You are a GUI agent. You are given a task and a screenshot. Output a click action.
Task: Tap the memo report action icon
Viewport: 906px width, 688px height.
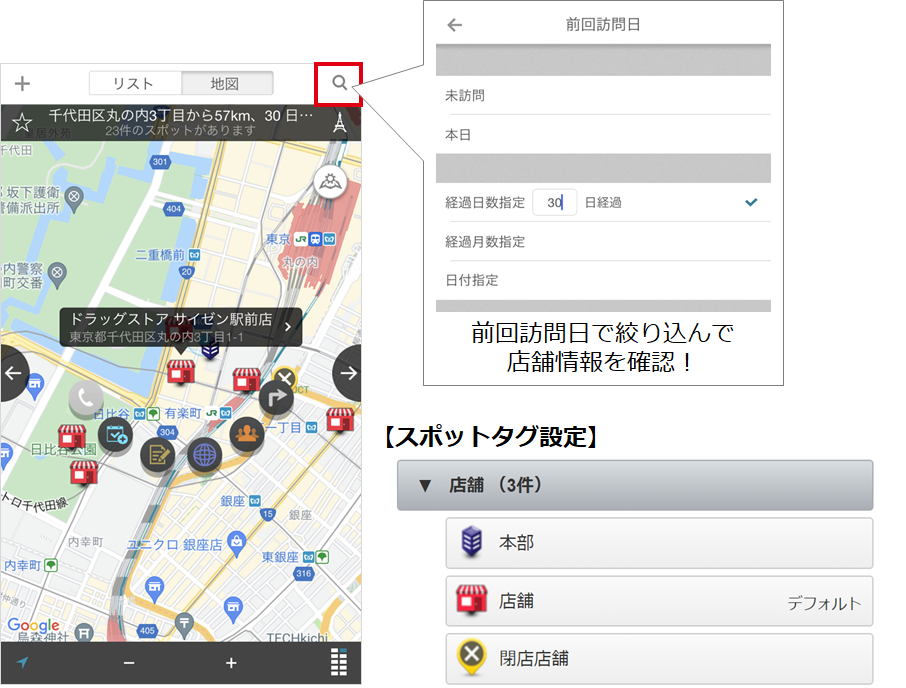[158, 455]
